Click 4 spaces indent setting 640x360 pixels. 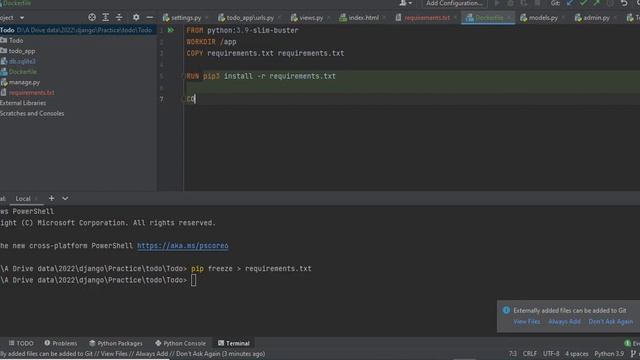click(x=577, y=353)
